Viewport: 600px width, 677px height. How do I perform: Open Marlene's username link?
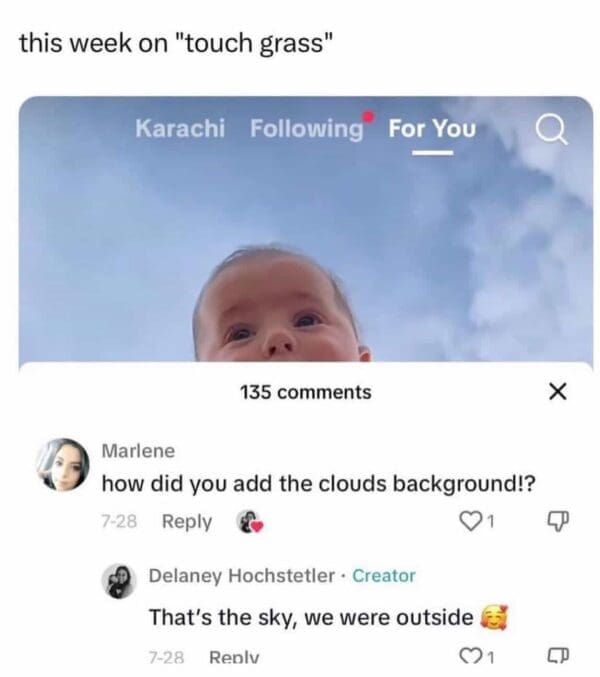138,451
